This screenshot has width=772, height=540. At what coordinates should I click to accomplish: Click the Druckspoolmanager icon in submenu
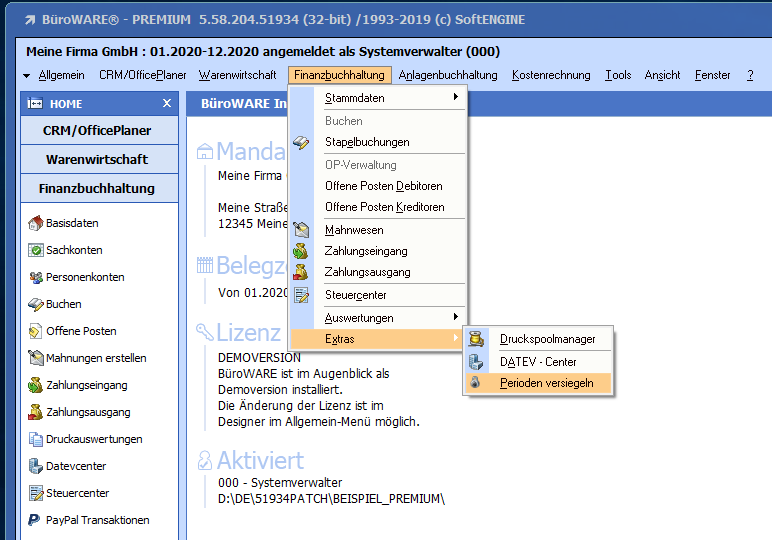pos(477,340)
